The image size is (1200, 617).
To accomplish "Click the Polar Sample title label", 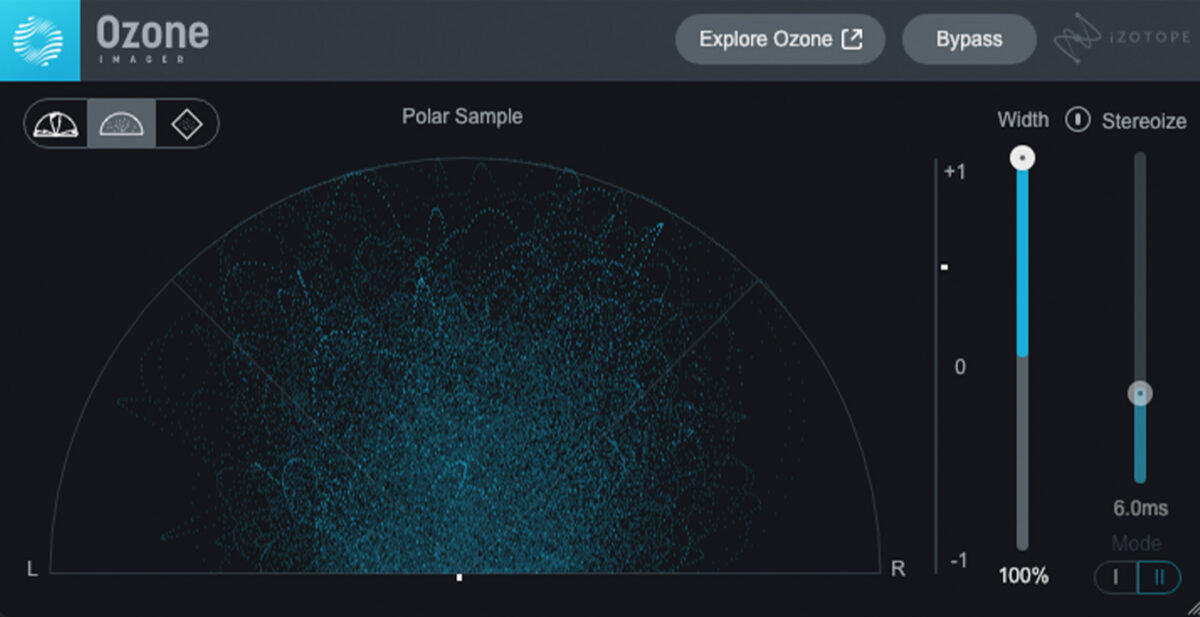I will 462,116.
